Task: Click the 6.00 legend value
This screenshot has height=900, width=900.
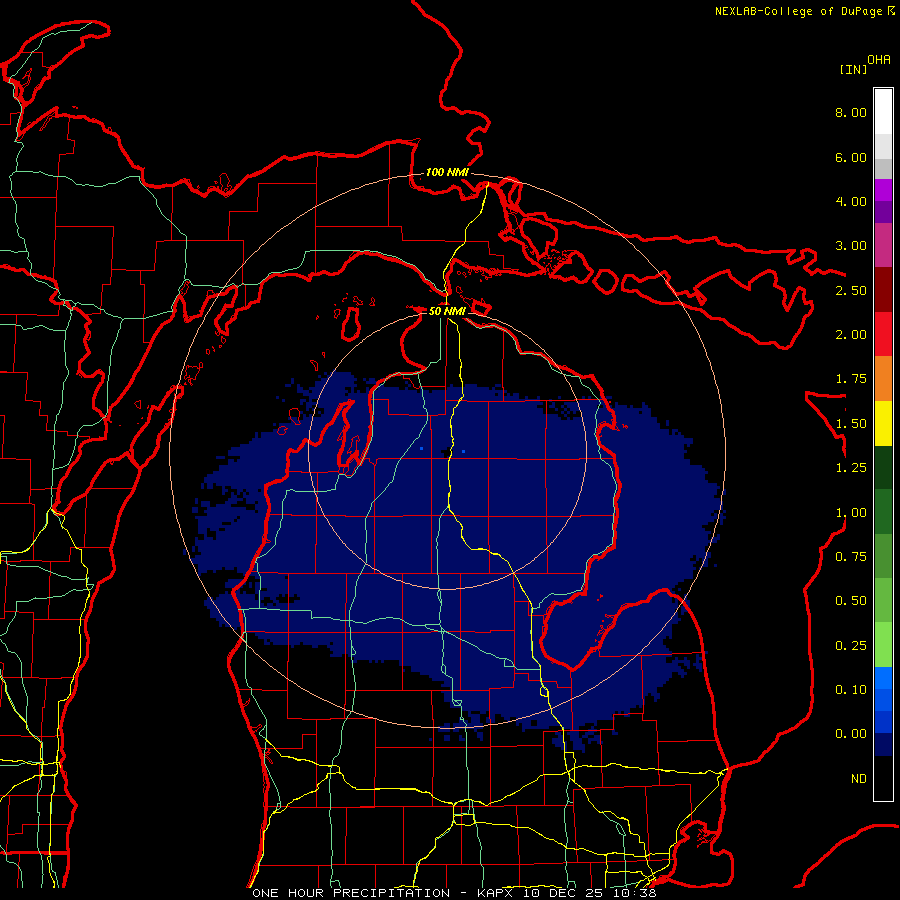Action: (851, 157)
